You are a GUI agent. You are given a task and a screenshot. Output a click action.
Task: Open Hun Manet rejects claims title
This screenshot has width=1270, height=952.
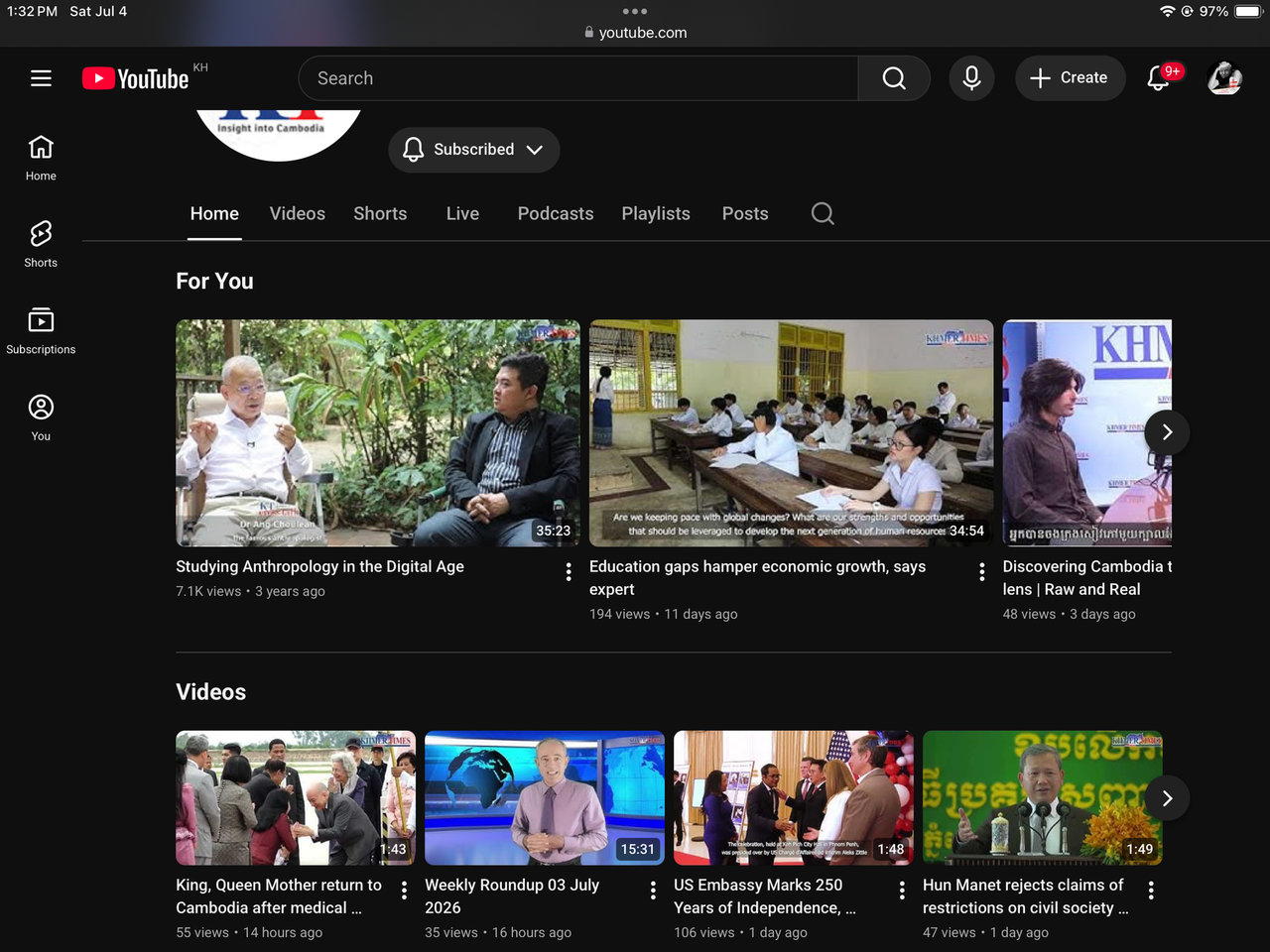pyautogui.click(x=1026, y=896)
